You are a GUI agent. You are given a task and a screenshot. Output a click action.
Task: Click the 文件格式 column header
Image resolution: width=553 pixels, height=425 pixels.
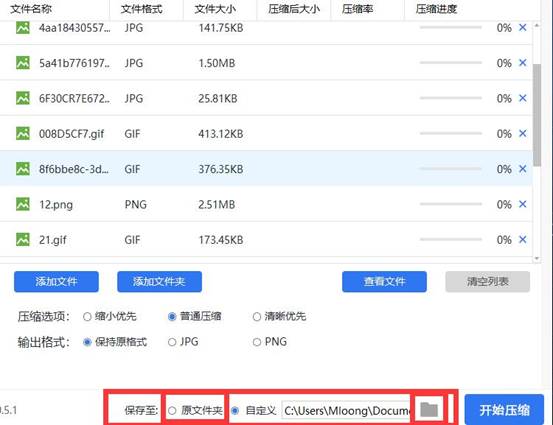click(142, 9)
